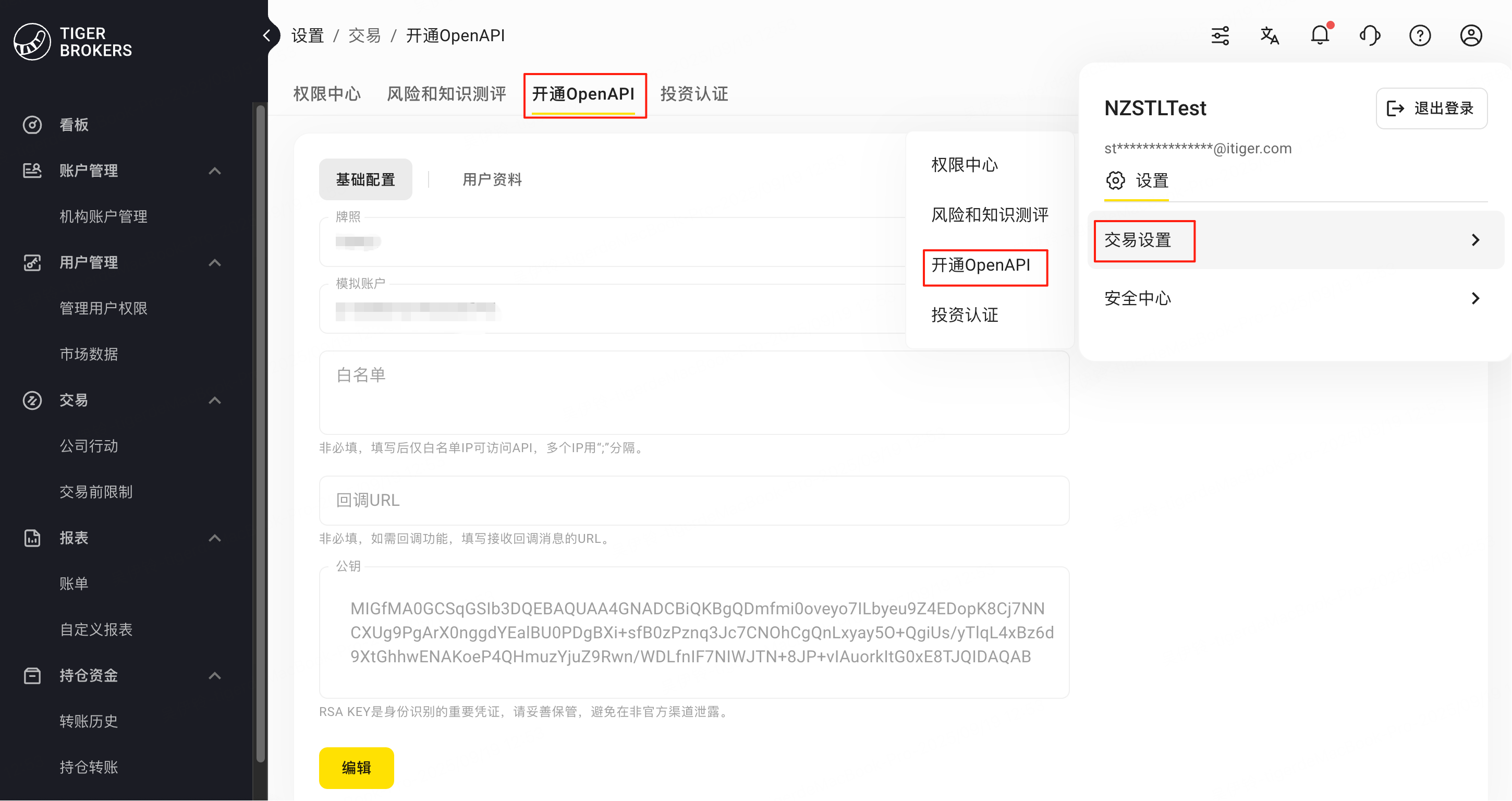This screenshot has height=801, width=1512.
Task: Switch to the 风险和知识测评 tab
Action: (446, 94)
